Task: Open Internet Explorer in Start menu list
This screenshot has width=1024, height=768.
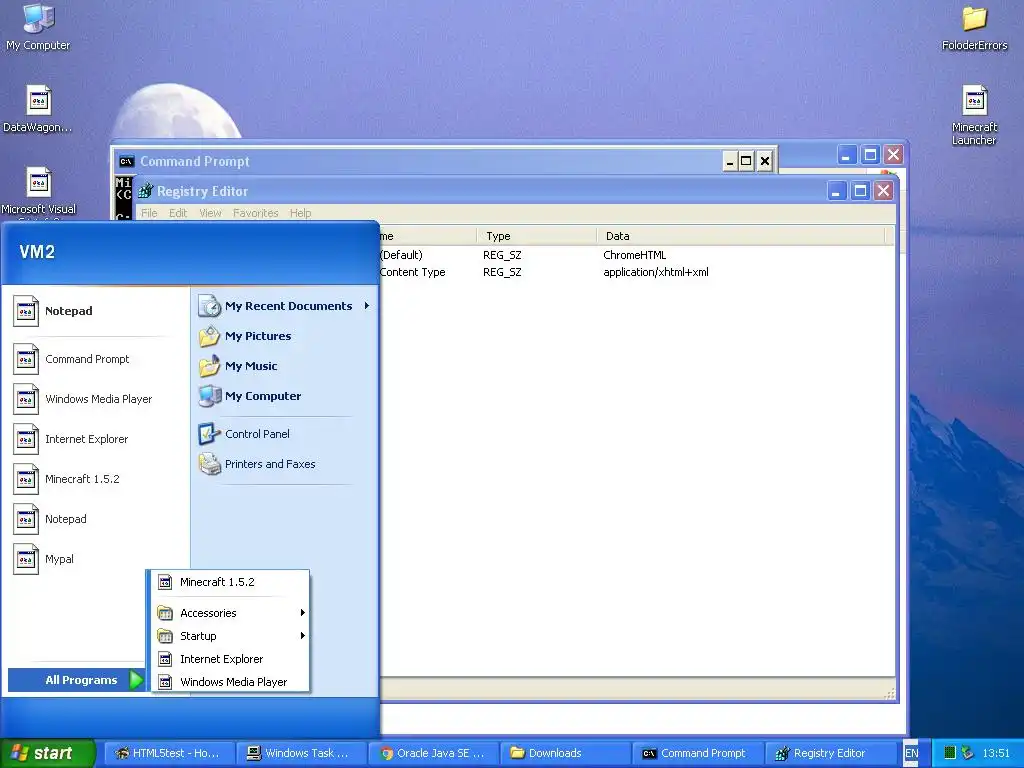Action: [x=86, y=440]
